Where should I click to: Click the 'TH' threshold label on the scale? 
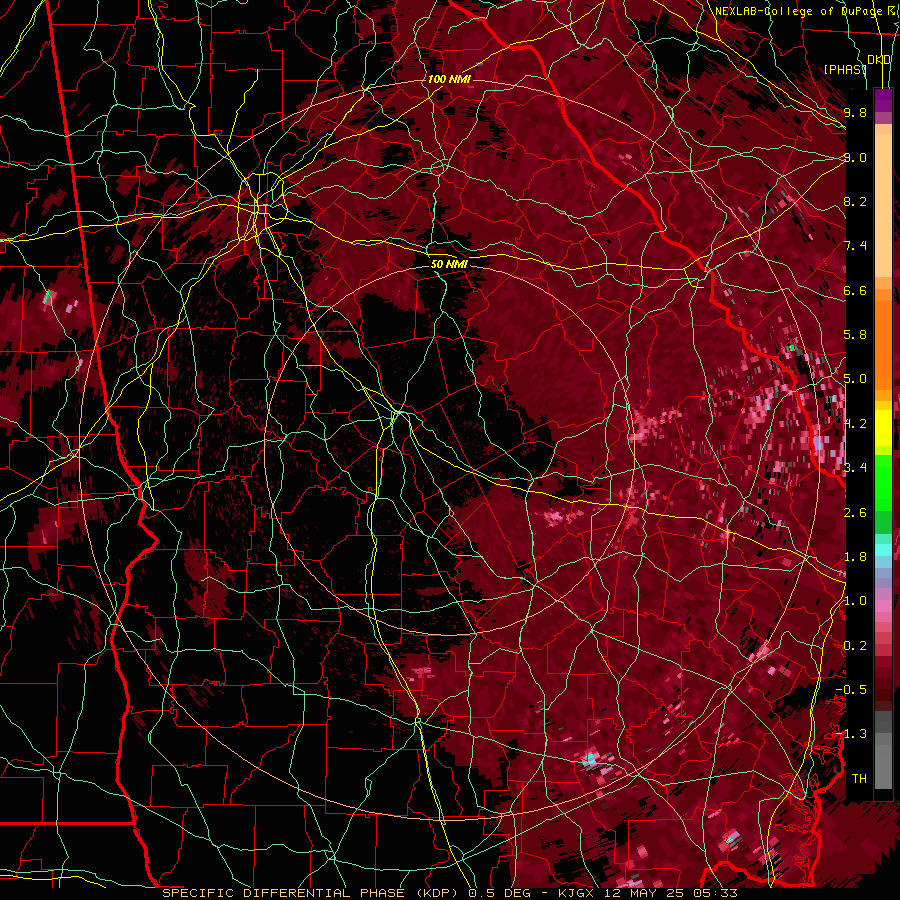[x=859, y=779]
